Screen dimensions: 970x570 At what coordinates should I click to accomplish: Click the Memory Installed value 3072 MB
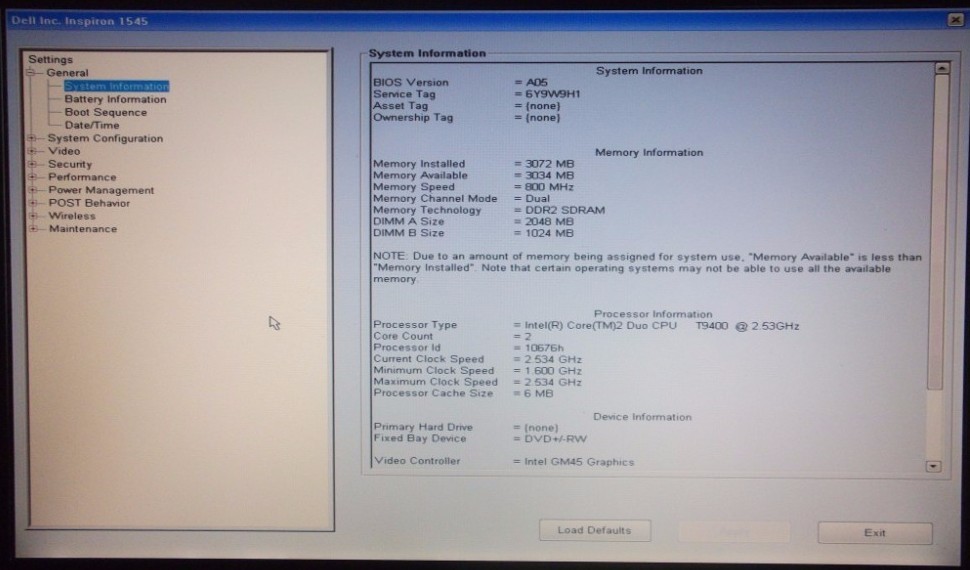click(x=549, y=164)
